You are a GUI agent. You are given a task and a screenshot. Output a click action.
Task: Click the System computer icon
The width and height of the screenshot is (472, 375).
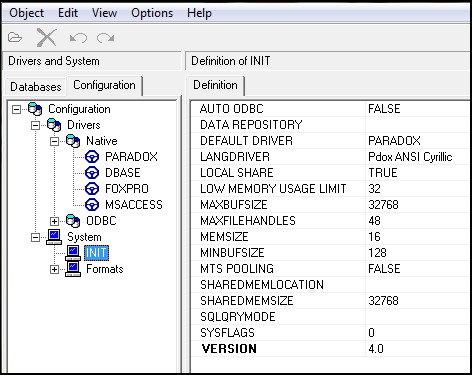pos(54,237)
